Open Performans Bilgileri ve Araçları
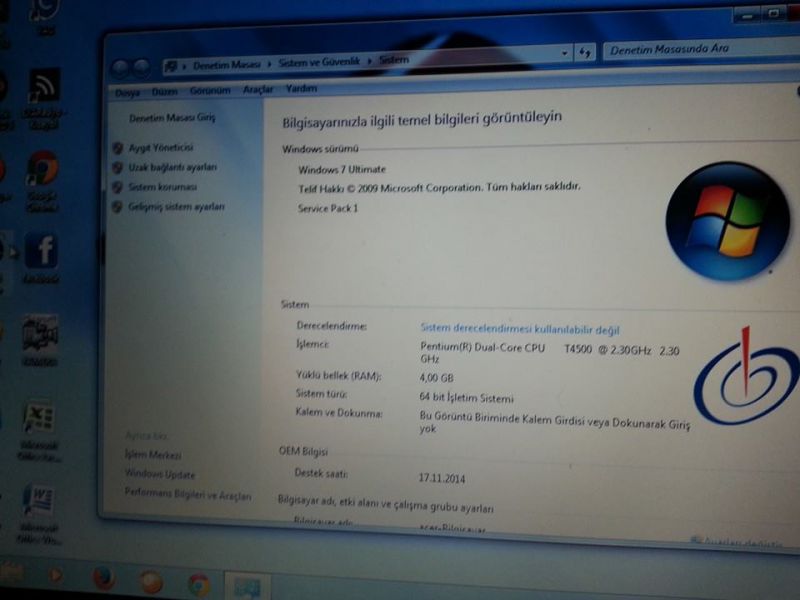 (x=188, y=494)
